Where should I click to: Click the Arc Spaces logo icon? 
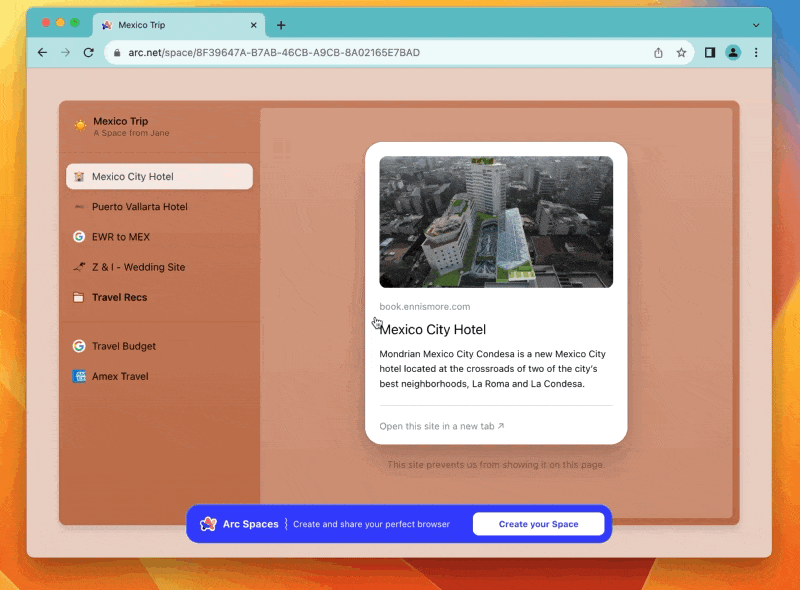pyautogui.click(x=208, y=524)
